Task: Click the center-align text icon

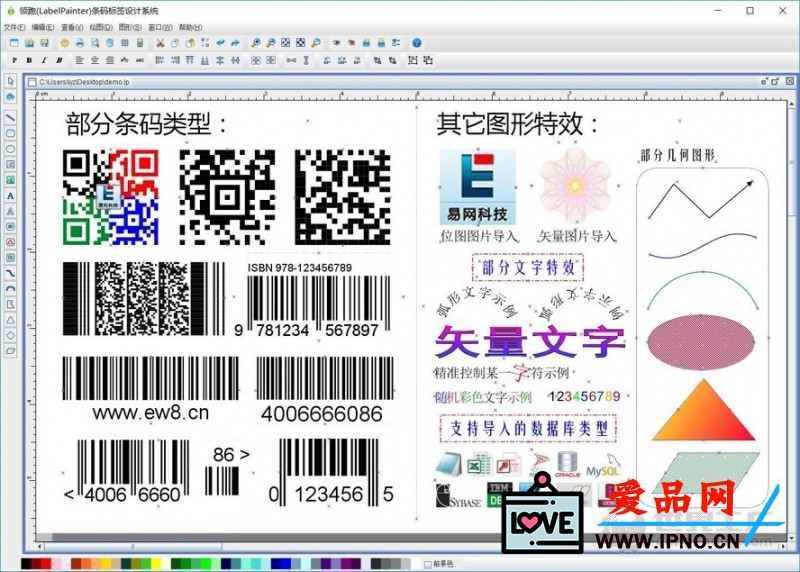Action: (x=95, y=60)
